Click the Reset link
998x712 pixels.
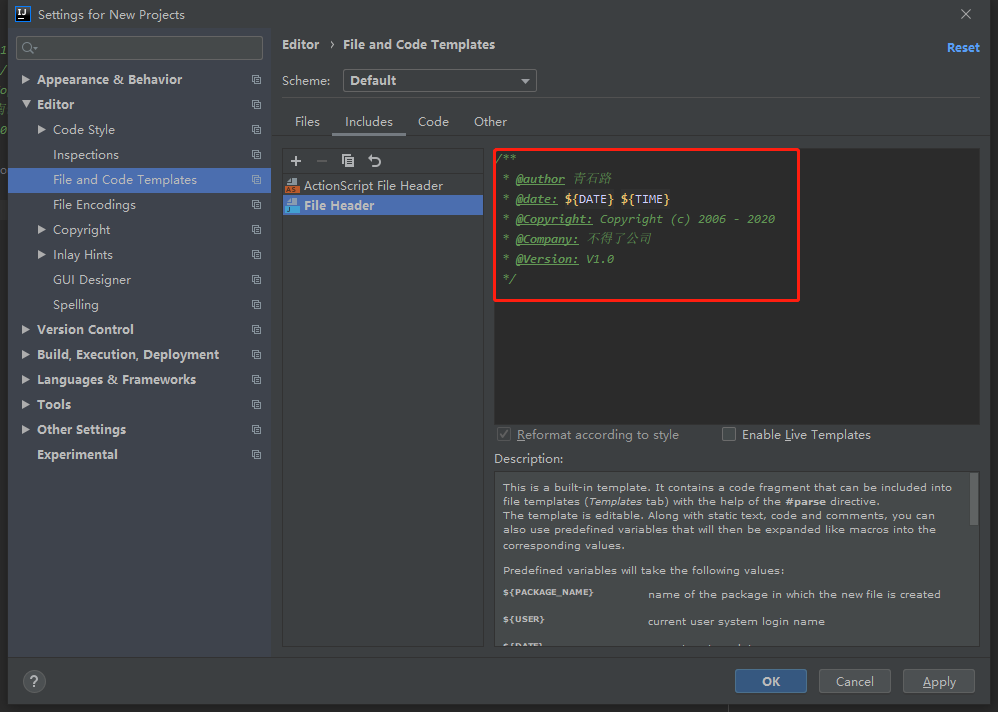click(963, 47)
